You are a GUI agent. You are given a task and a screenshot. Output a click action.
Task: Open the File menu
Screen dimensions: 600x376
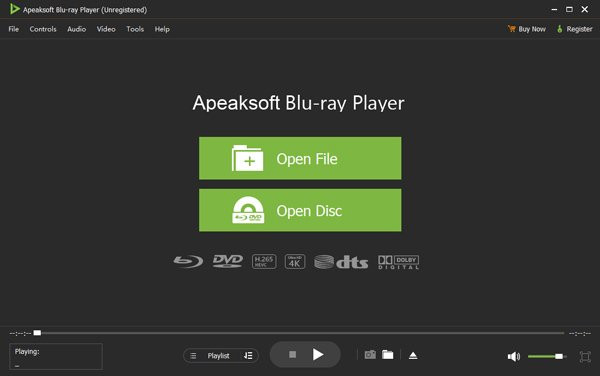(x=13, y=29)
